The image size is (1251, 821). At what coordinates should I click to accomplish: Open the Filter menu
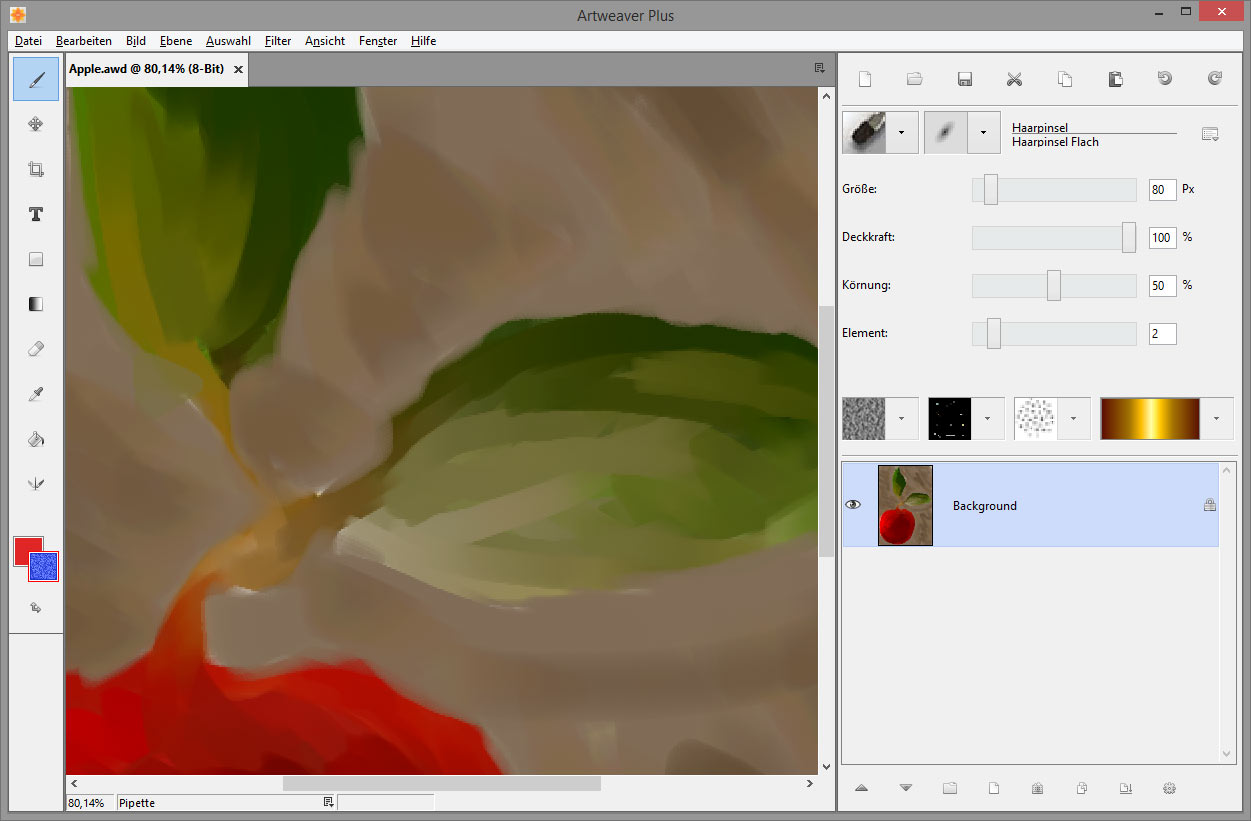click(278, 41)
